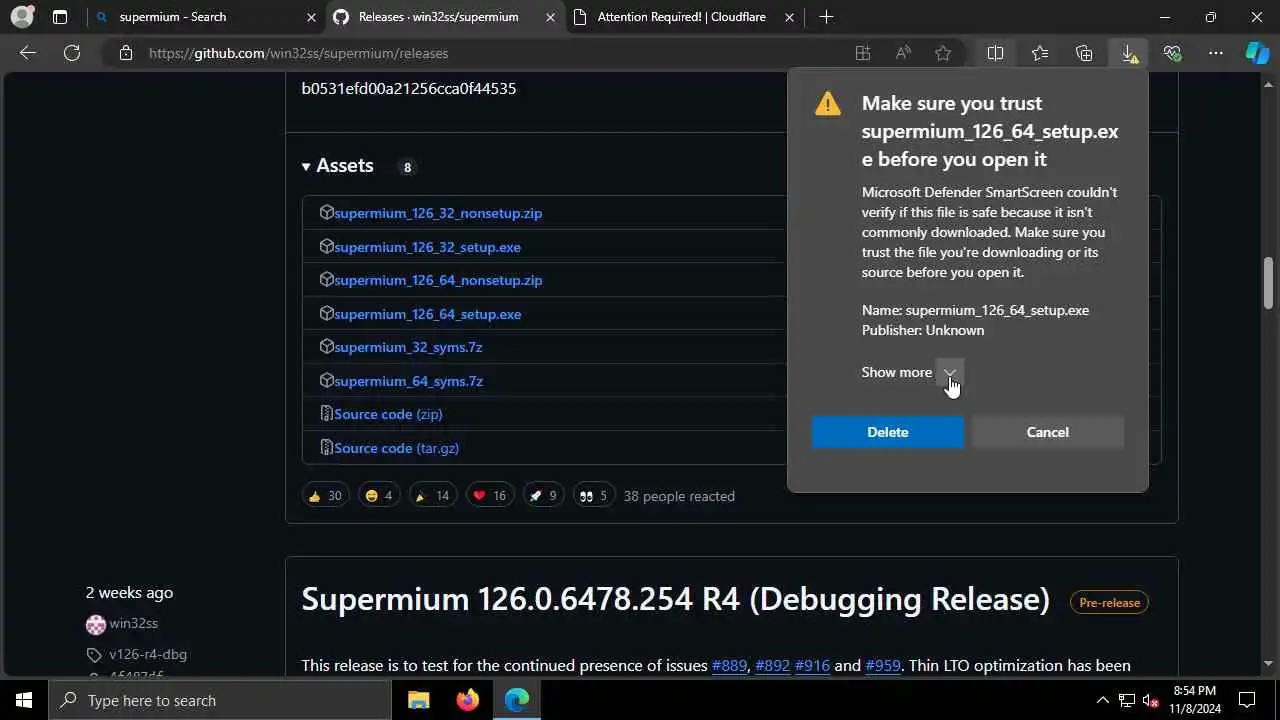Viewport: 1280px width, 720px height.
Task: Click the eyes reaction with 5
Action: (x=594, y=496)
